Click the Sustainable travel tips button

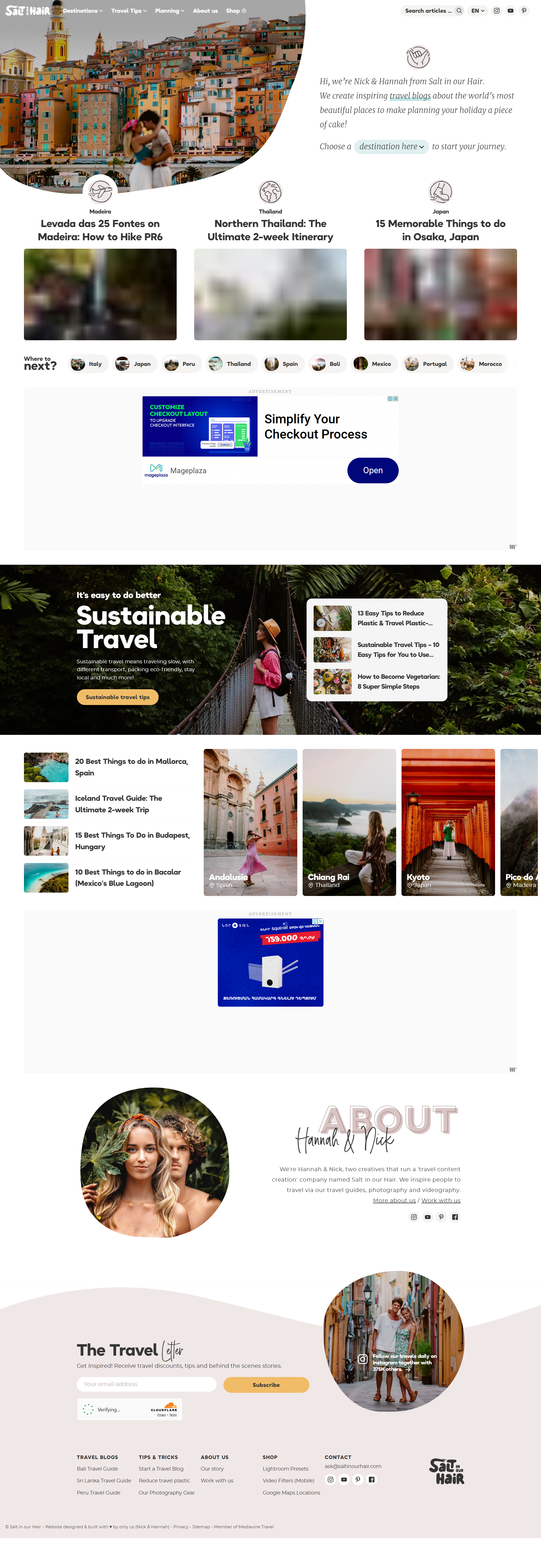(117, 697)
